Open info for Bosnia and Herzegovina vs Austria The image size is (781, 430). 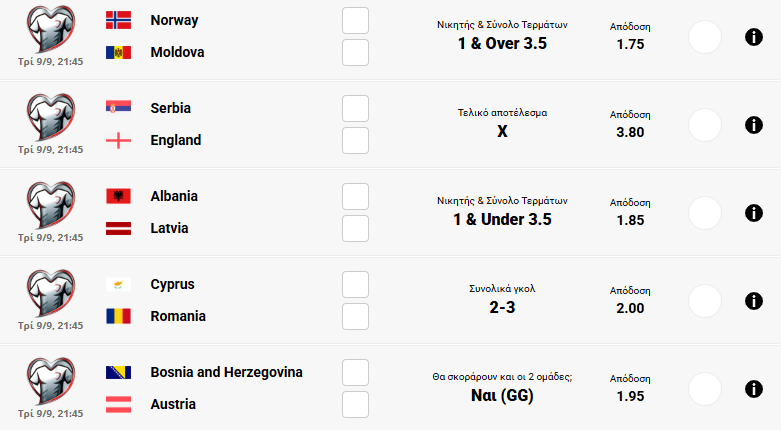coord(753,389)
